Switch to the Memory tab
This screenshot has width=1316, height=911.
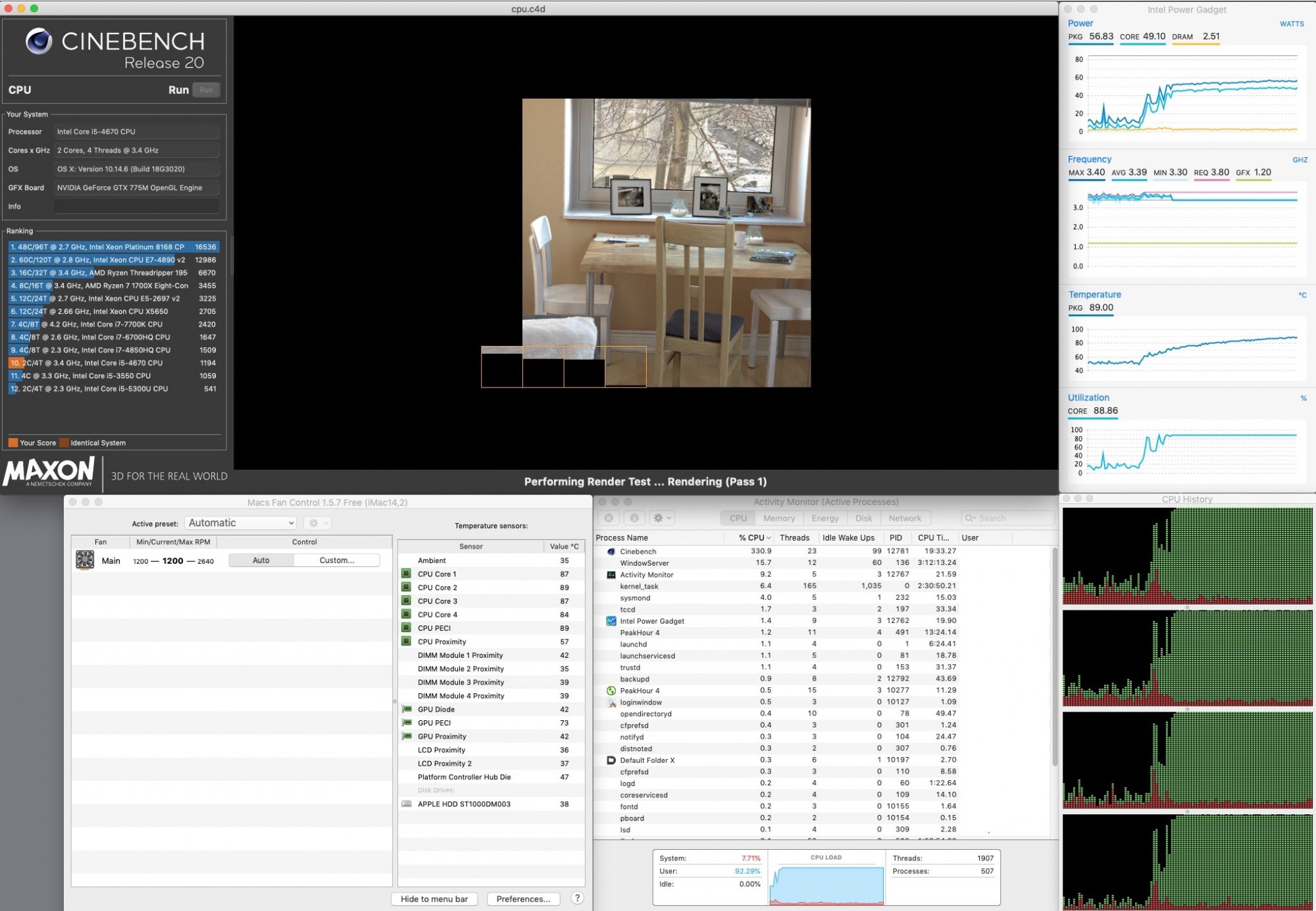pyautogui.click(x=779, y=518)
